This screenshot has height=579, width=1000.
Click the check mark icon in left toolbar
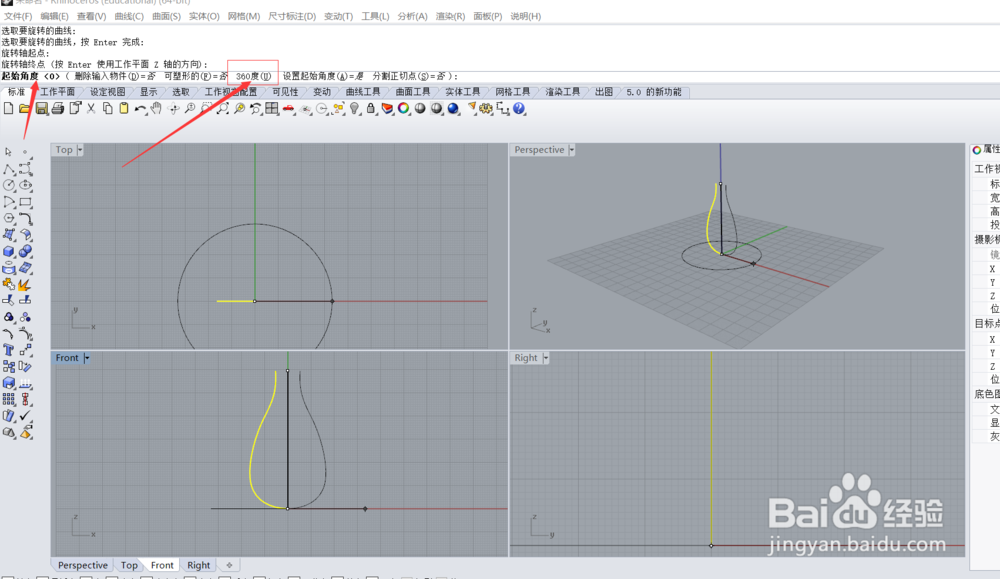tap(26, 416)
